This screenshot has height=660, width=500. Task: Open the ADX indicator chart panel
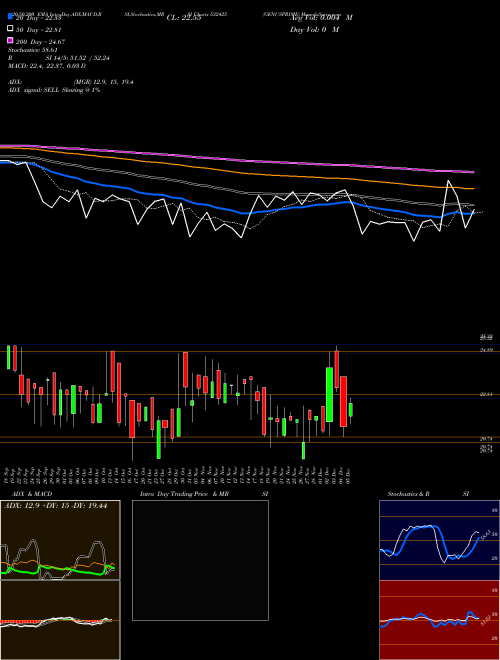(60, 540)
